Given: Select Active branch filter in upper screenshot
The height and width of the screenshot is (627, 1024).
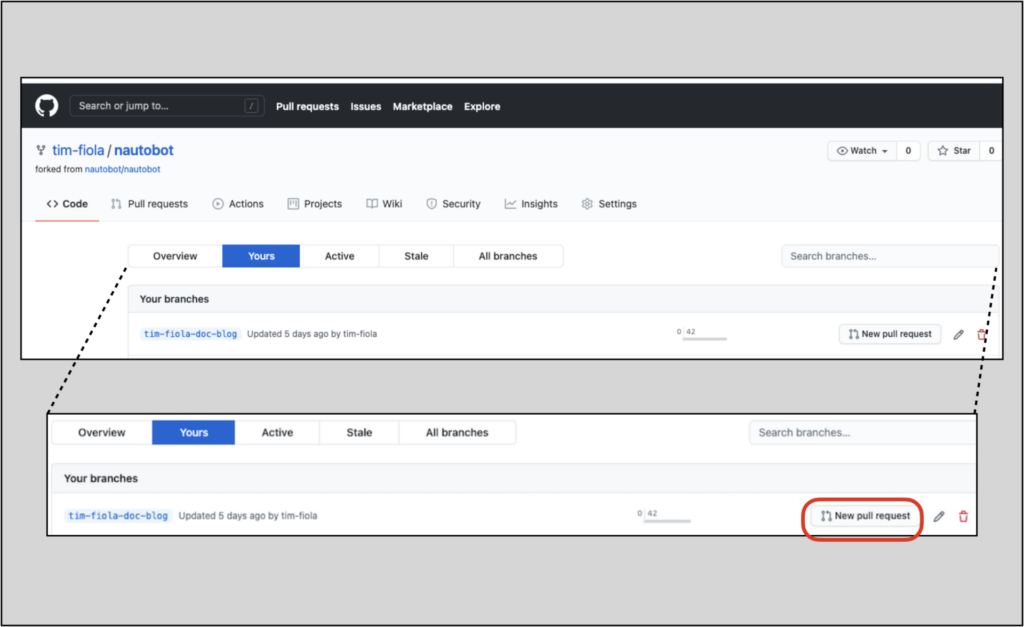Looking at the screenshot, I should [340, 256].
